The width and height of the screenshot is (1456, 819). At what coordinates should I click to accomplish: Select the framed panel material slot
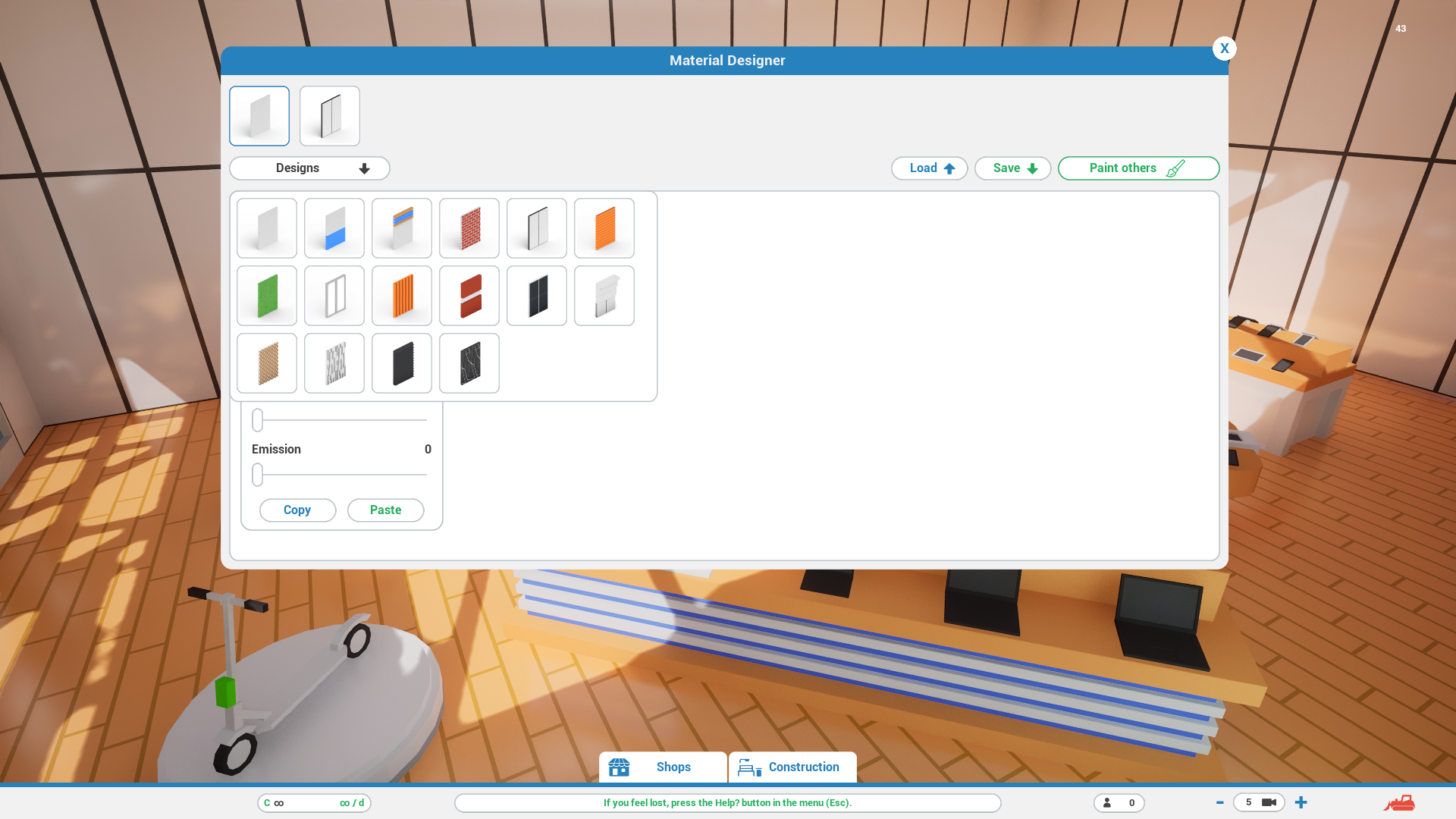pos(330,116)
